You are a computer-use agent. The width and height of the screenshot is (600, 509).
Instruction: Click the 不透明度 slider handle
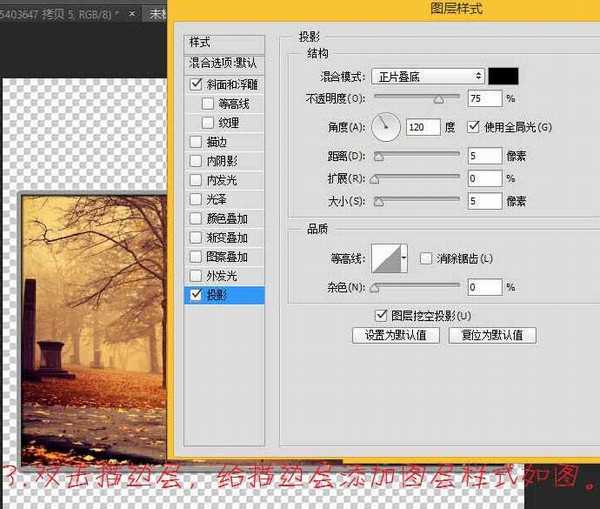click(438, 100)
